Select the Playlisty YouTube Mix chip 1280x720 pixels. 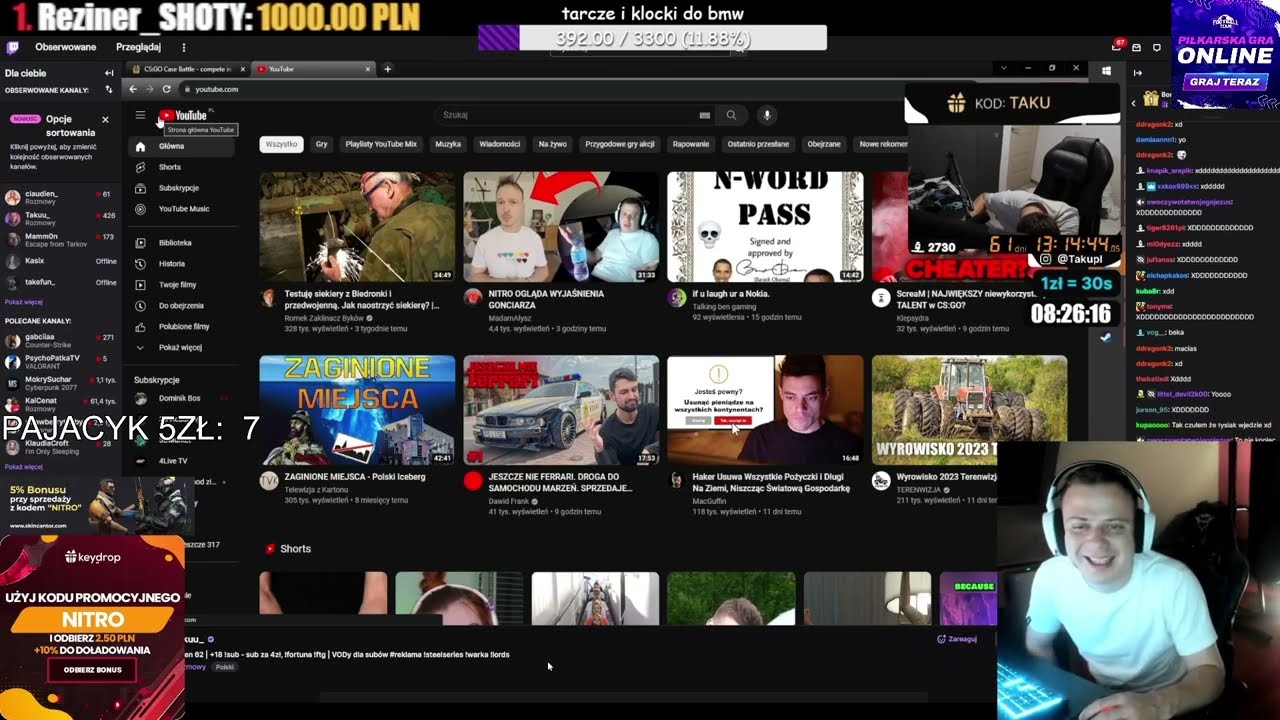[381, 144]
